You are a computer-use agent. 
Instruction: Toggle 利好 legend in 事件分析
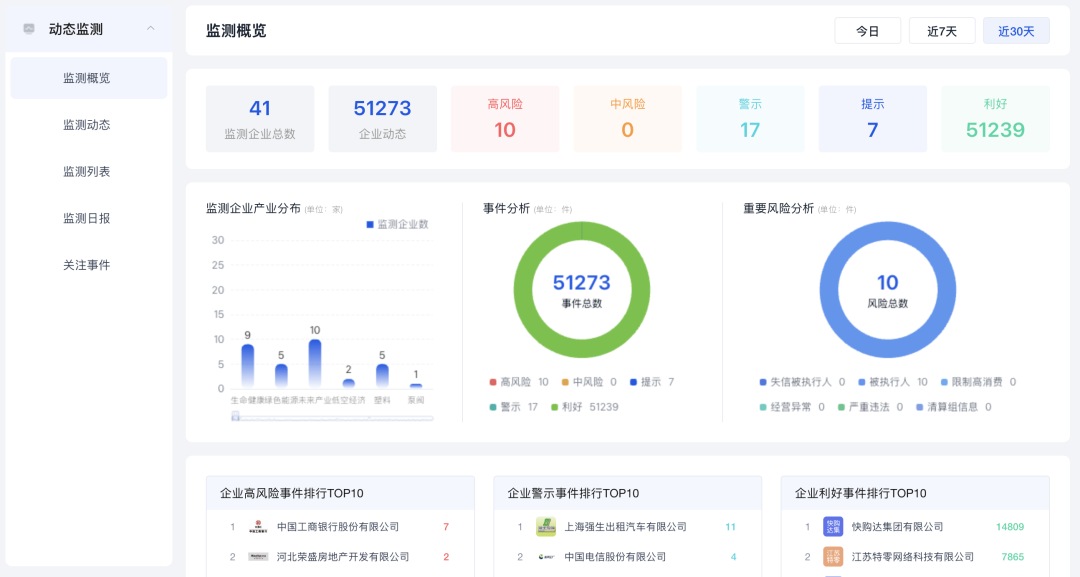click(x=585, y=407)
